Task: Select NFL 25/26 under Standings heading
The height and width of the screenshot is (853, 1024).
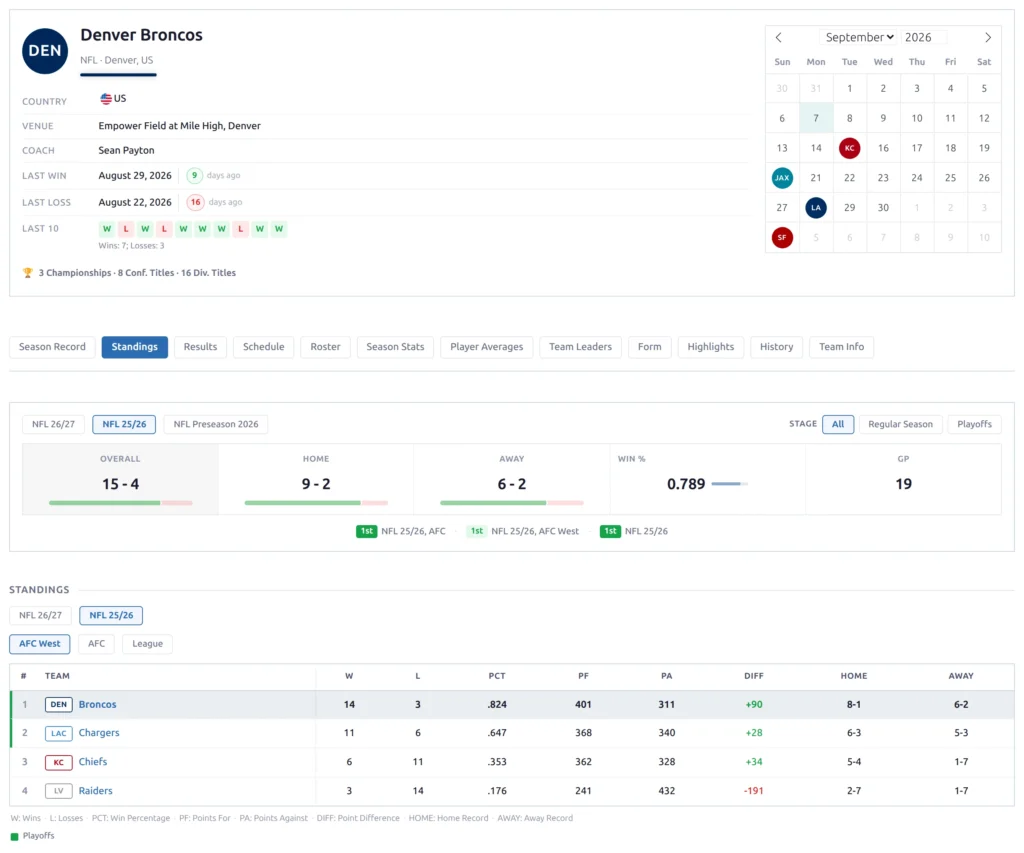Action: click(111, 616)
